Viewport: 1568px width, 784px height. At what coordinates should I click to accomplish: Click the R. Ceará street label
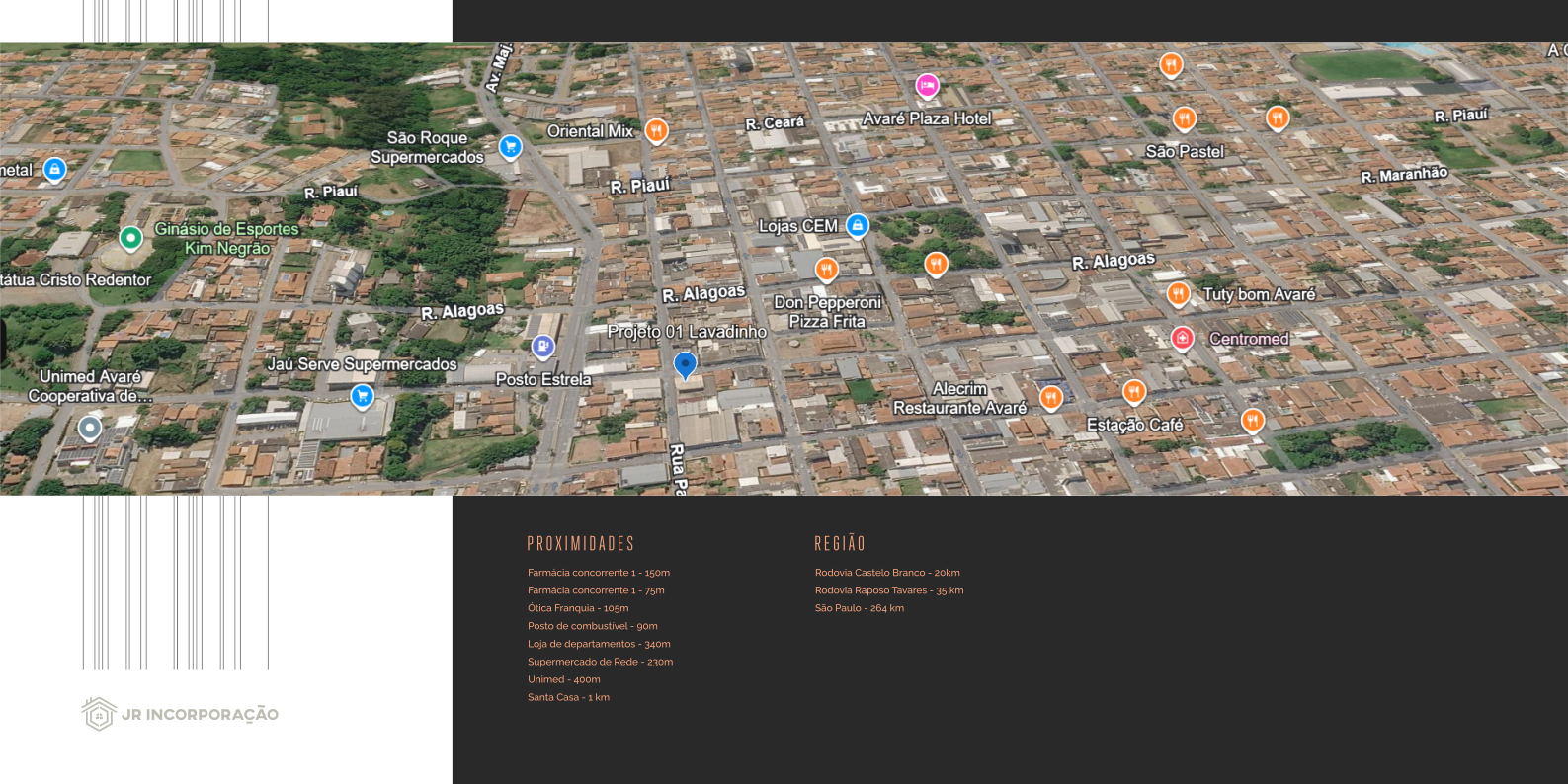coord(775,122)
